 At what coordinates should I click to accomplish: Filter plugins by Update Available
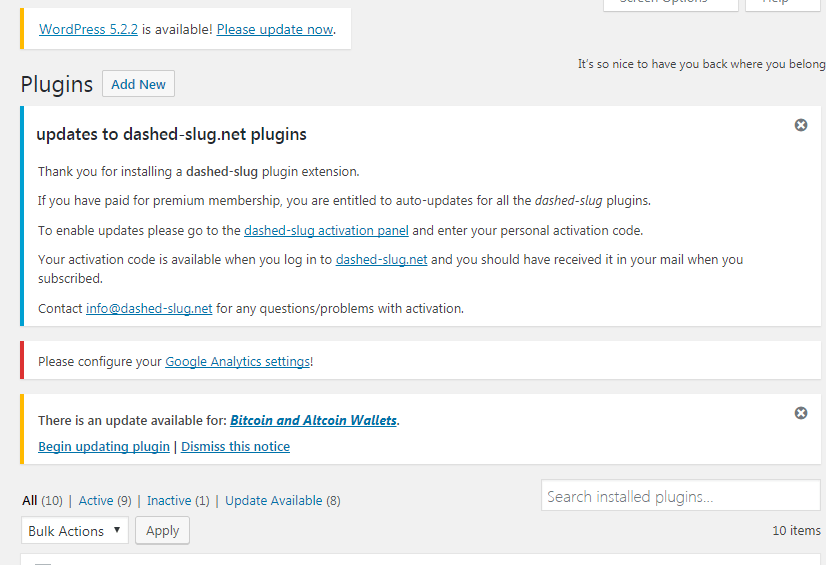273,500
